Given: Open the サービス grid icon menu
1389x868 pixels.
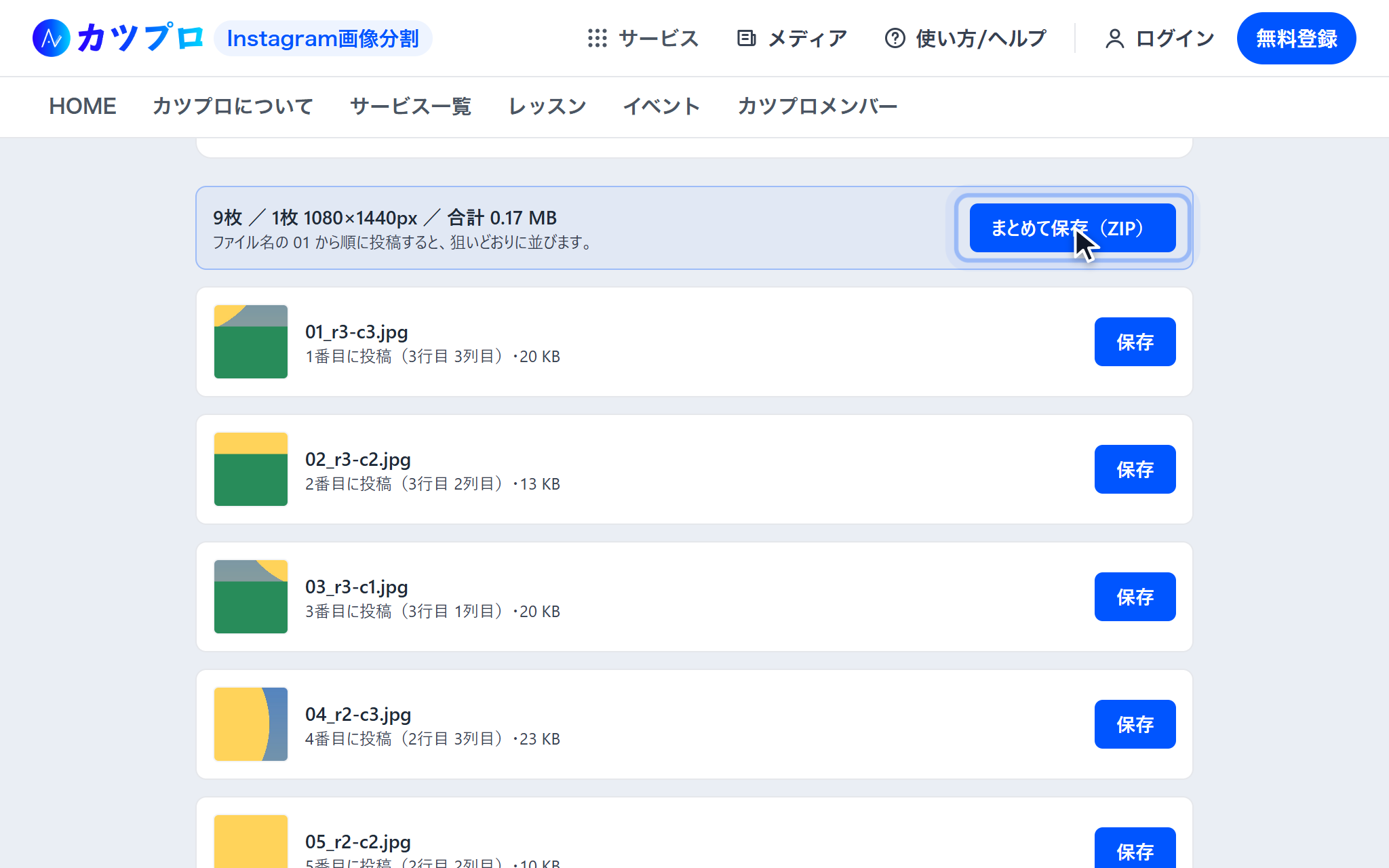Looking at the screenshot, I should pyautogui.click(x=597, y=38).
